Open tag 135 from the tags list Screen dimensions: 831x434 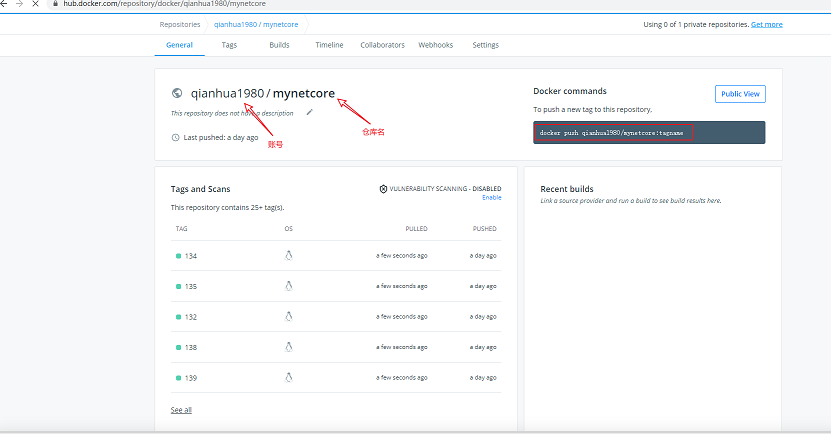pos(190,286)
